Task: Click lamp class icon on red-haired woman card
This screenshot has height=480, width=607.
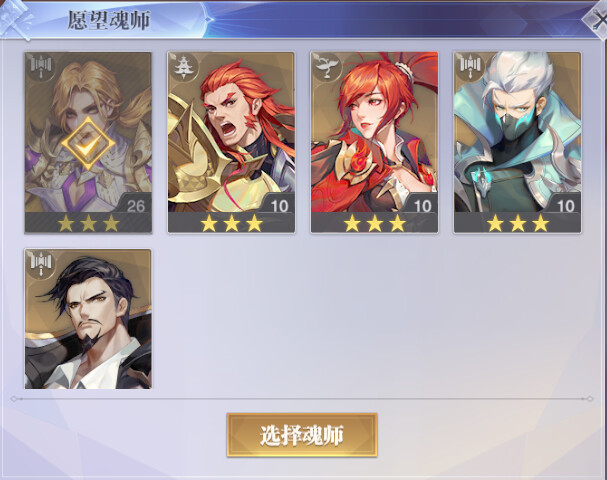Action: coord(327,67)
